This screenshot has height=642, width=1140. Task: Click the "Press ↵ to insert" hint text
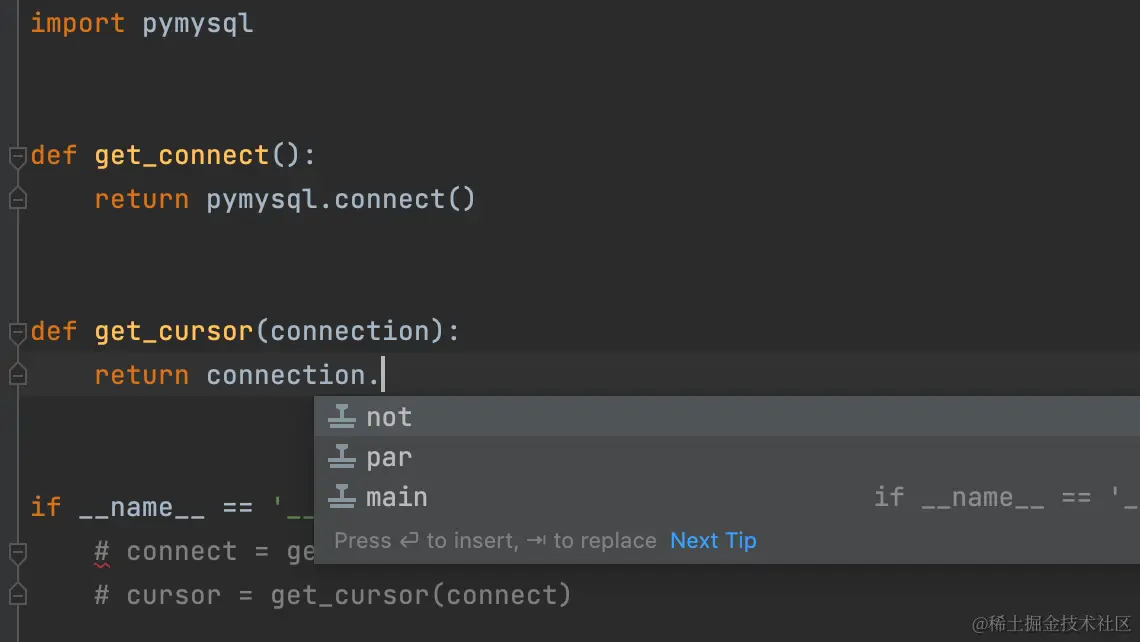(x=425, y=541)
